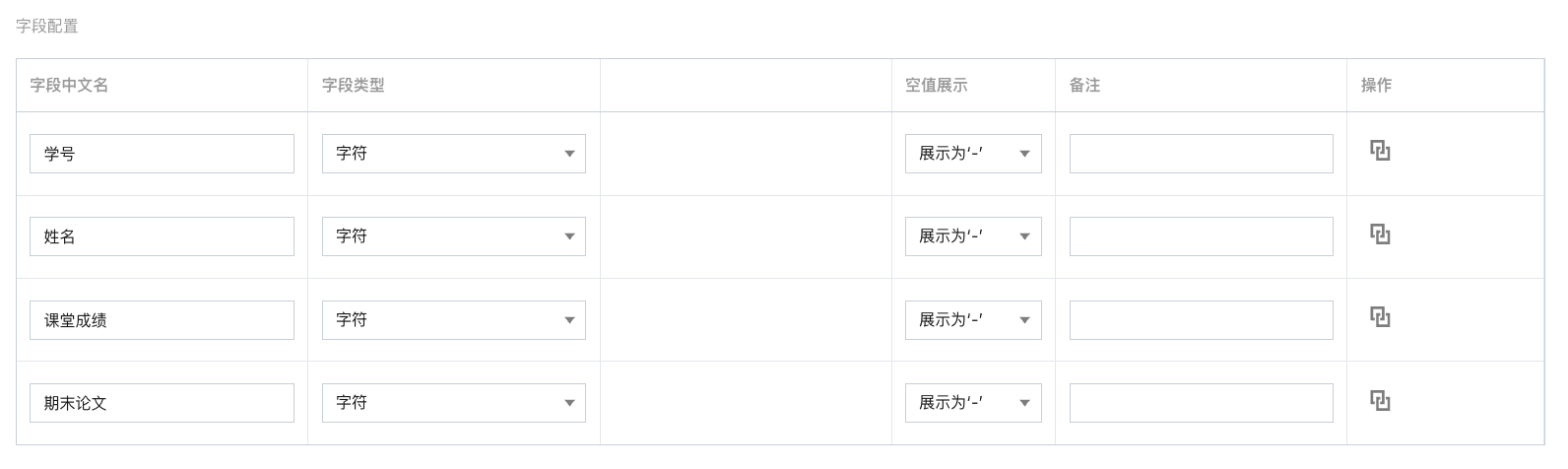Expand field type dropdown for 课堂成绩

click(x=454, y=320)
